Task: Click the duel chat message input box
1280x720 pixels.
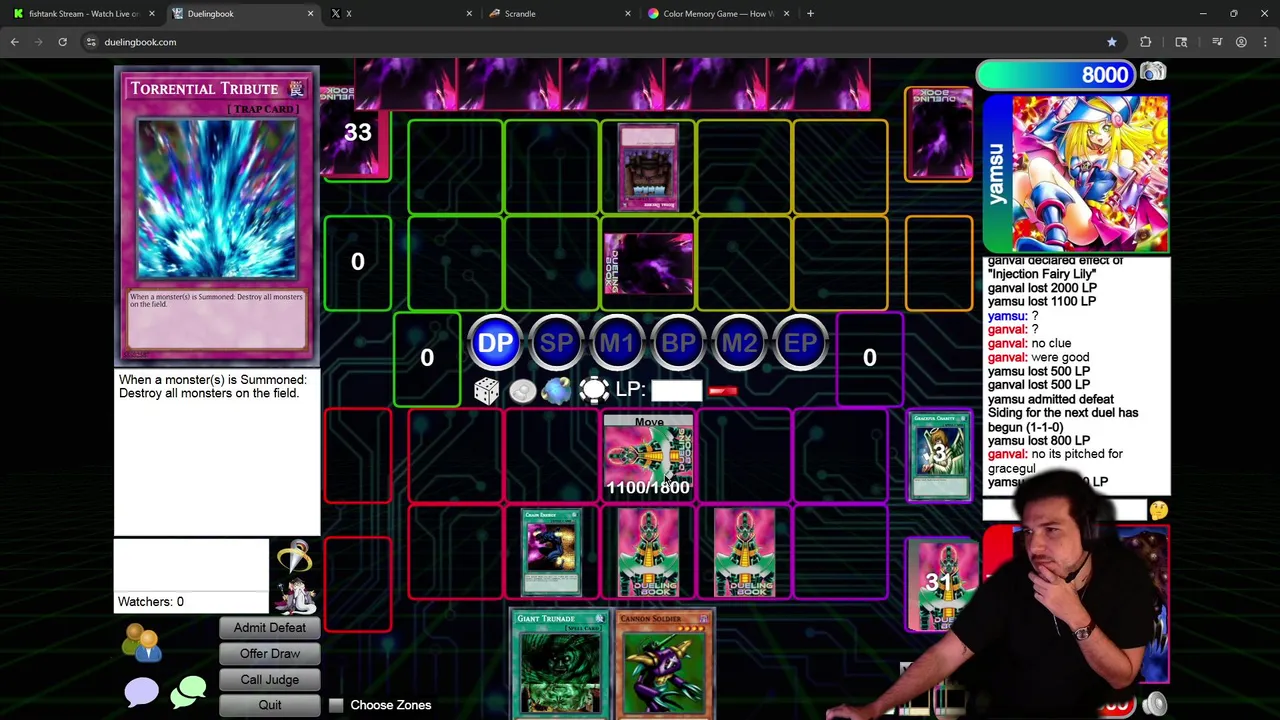Action: 1064,510
